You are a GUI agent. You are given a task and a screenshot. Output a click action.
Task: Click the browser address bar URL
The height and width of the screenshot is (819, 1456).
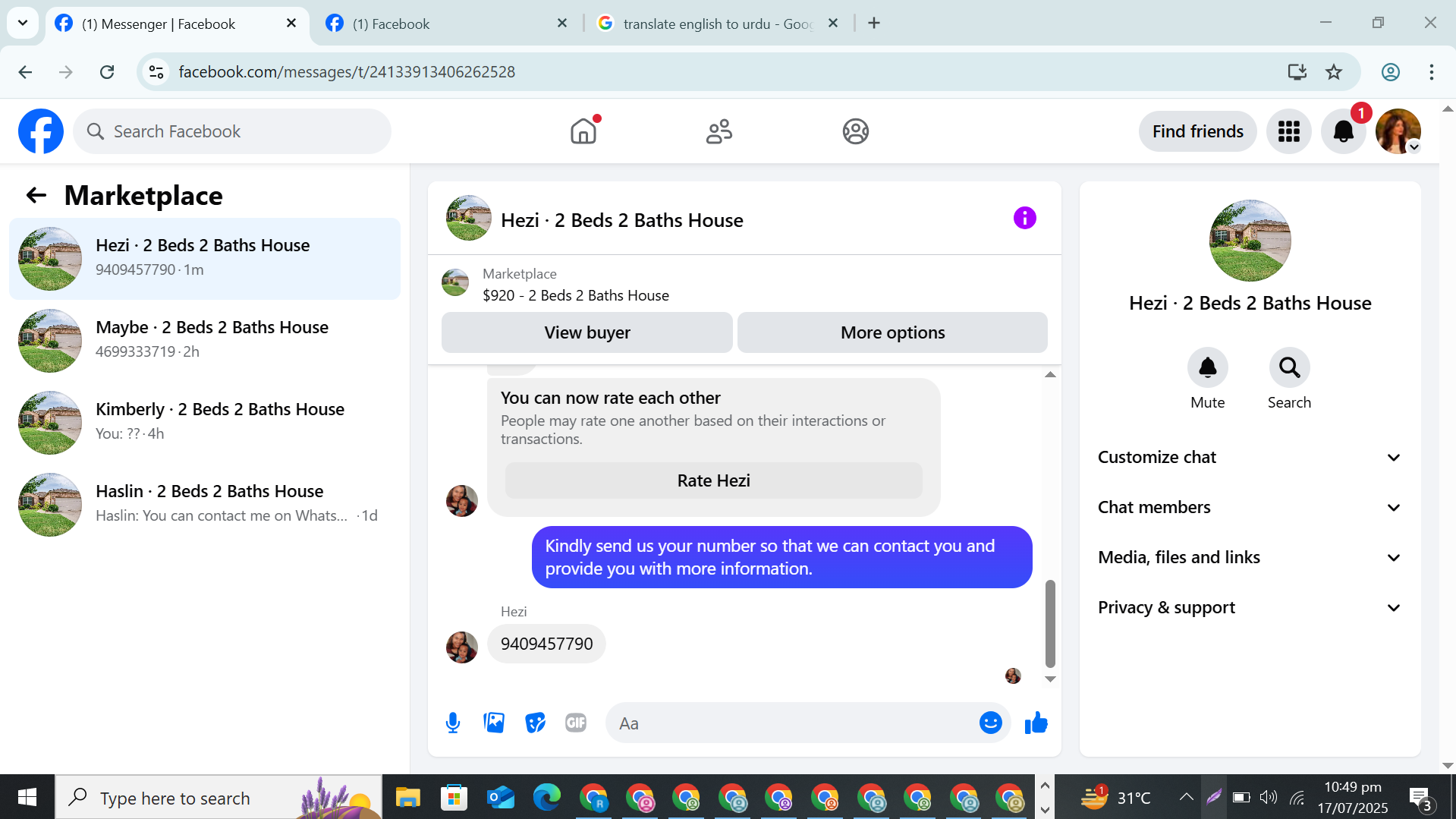click(347, 72)
